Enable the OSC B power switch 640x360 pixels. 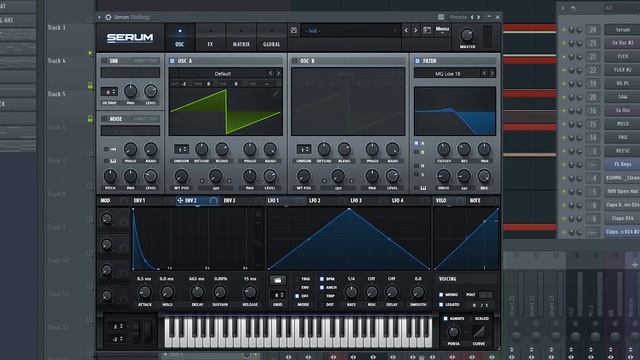coord(294,61)
